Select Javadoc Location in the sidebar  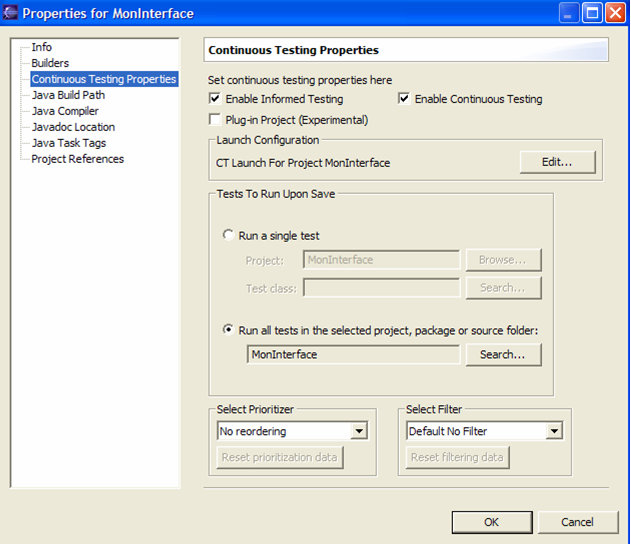coord(73,127)
